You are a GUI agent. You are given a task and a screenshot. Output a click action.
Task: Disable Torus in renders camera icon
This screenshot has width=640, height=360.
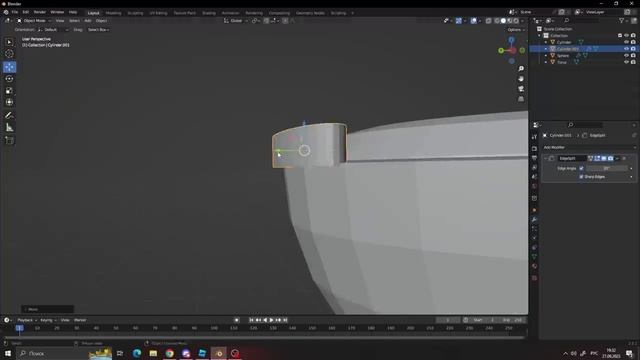click(x=633, y=62)
